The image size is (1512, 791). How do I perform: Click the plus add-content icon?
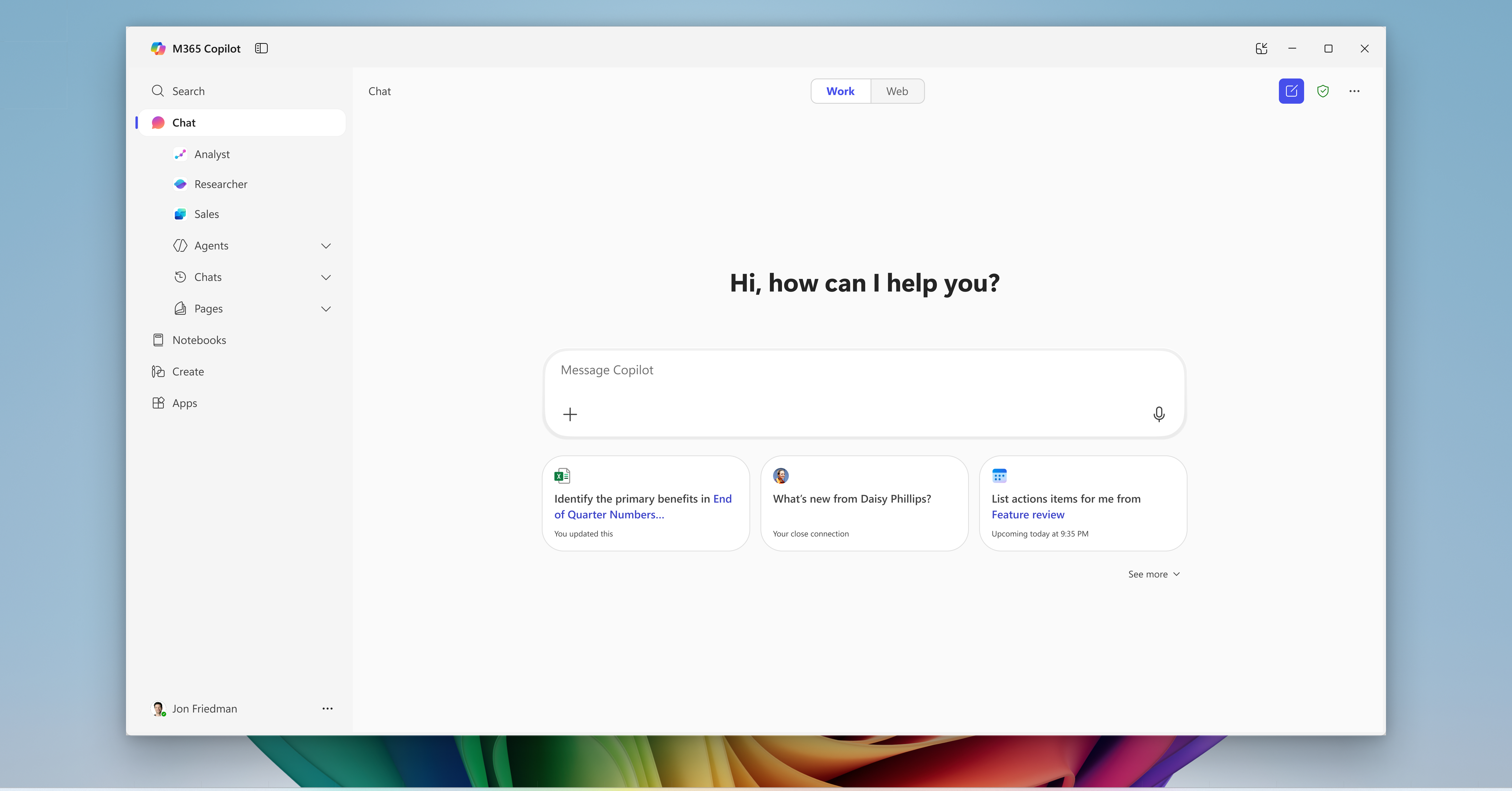pyautogui.click(x=569, y=415)
